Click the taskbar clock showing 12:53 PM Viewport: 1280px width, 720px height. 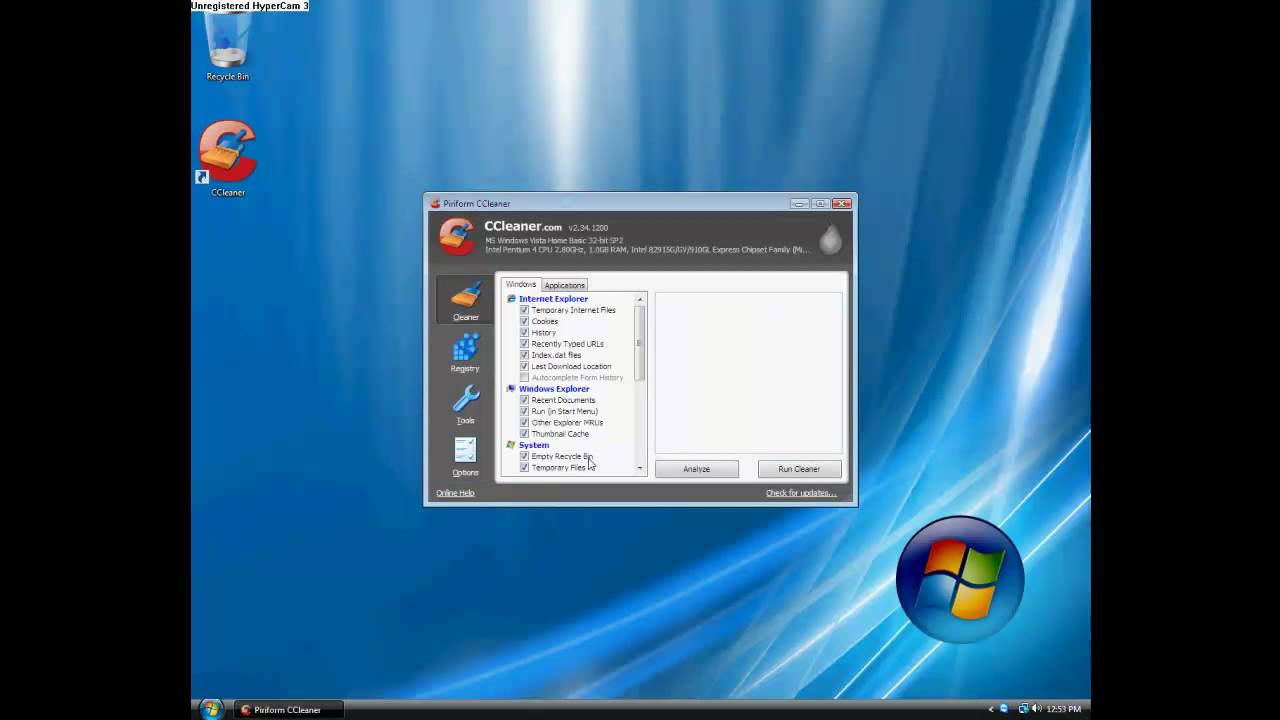pyautogui.click(x=1063, y=709)
